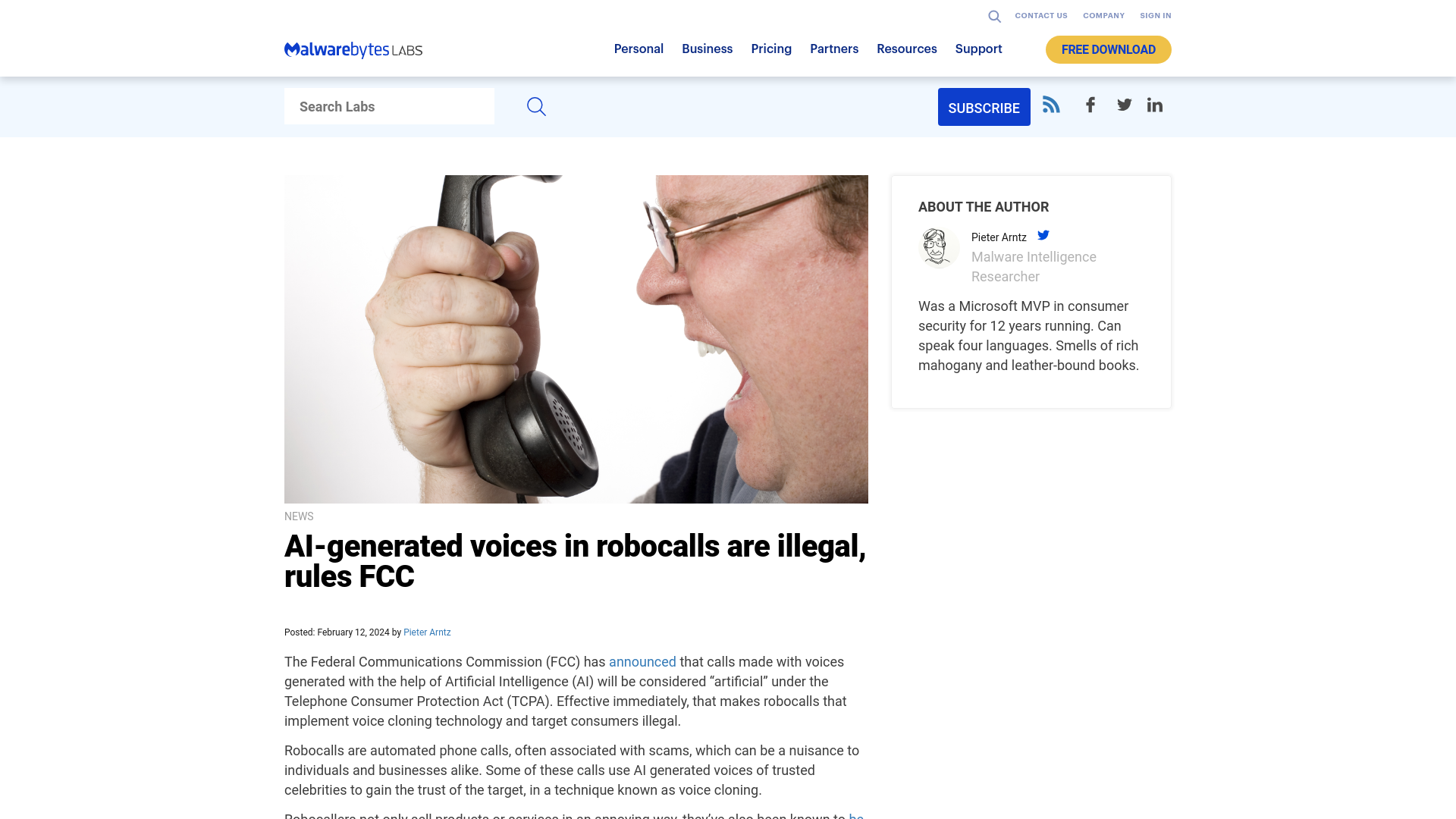Select the Business menu item
This screenshot has width=1456, height=819.
(x=707, y=49)
